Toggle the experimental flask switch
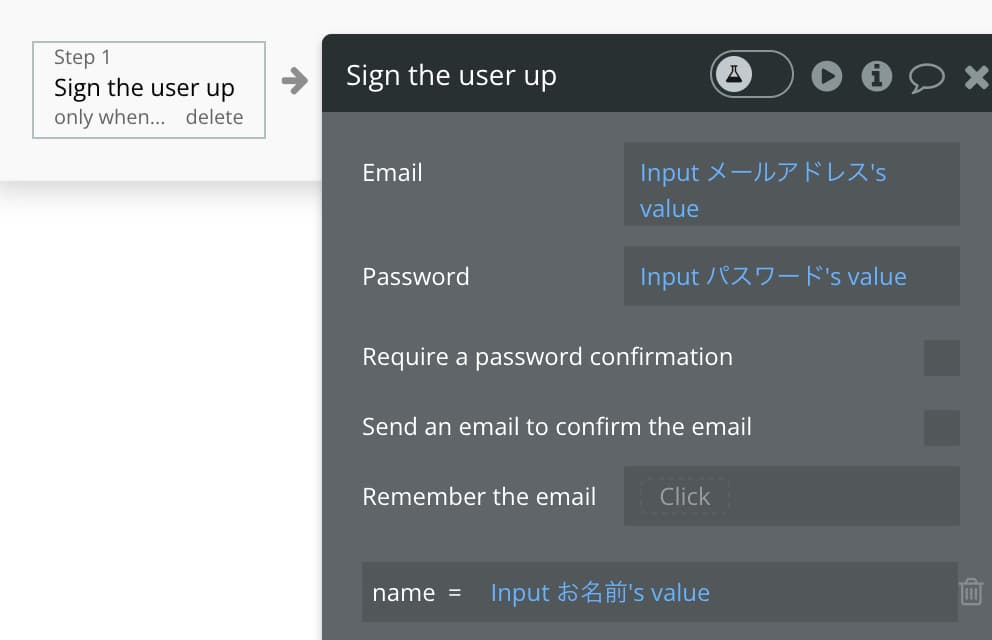This screenshot has width=992, height=640. tap(751, 75)
